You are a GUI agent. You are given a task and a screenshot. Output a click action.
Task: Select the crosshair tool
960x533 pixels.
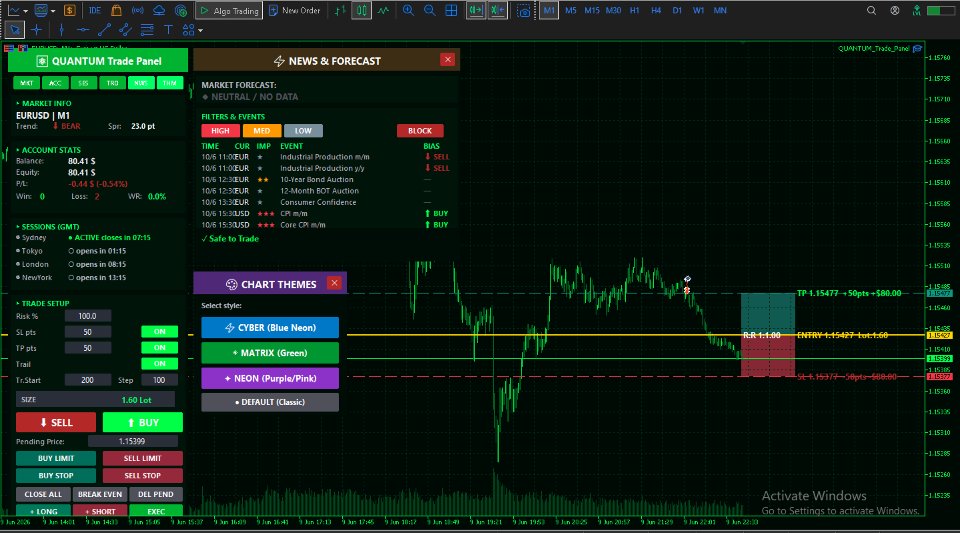[37, 29]
